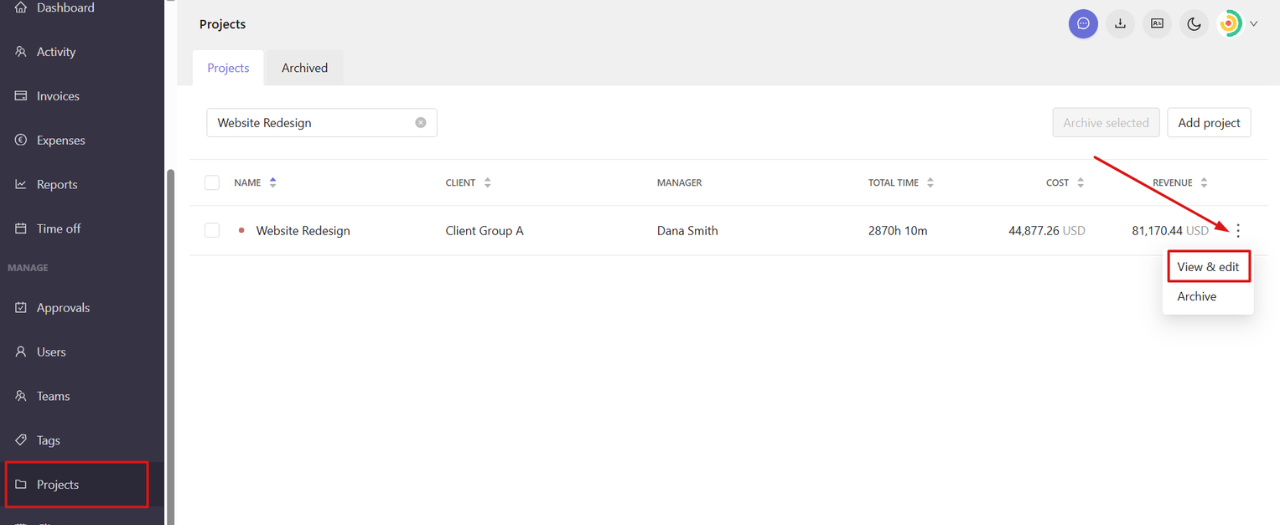
Task: Sort by Revenue column arrows
Action: [1204, 183]
